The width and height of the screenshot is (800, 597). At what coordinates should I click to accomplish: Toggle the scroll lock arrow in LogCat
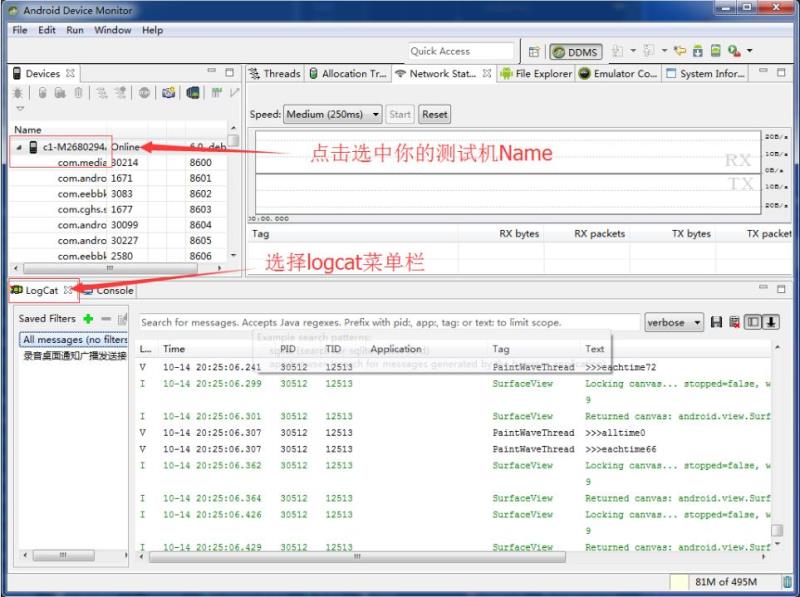[771, 321]
